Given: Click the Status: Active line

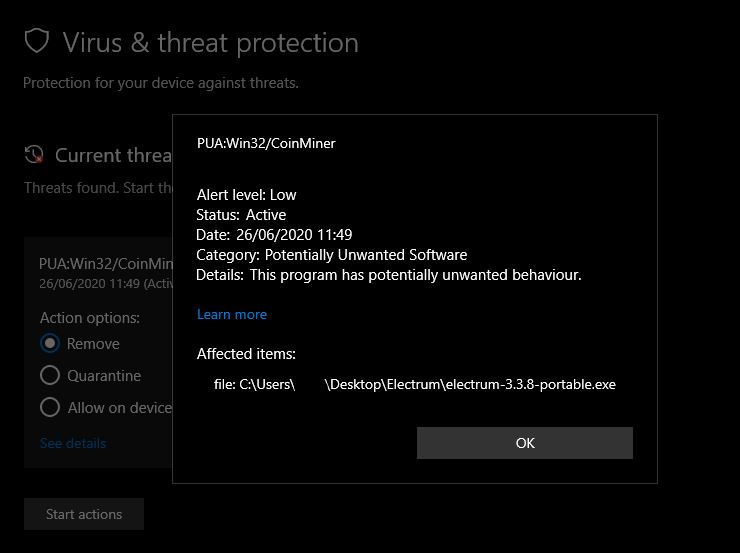Looking at the screenshot, I should (241, 215).
